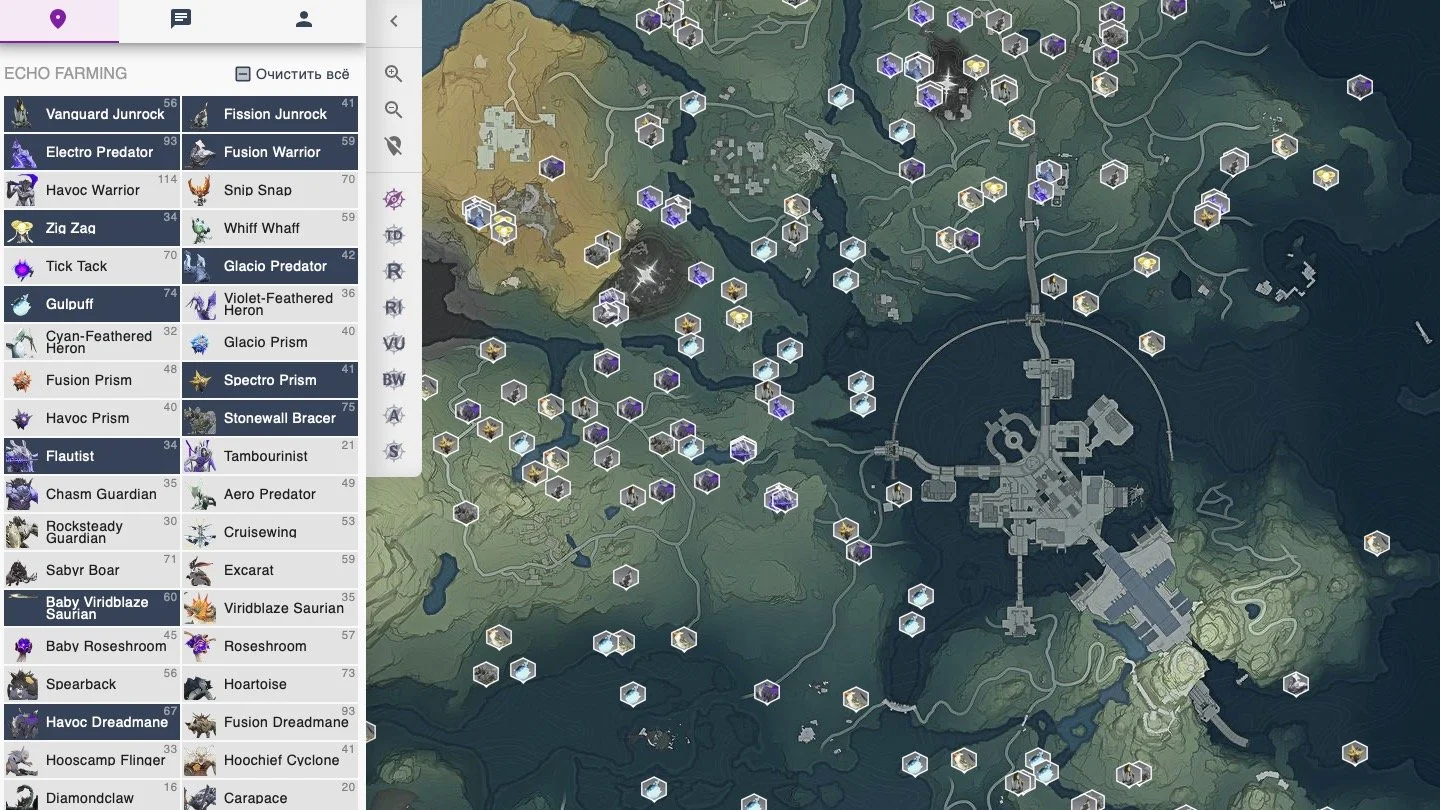Enable the Tambourinist echo filter
This screenshot has width=1440, height=810.
coord(270,456)
